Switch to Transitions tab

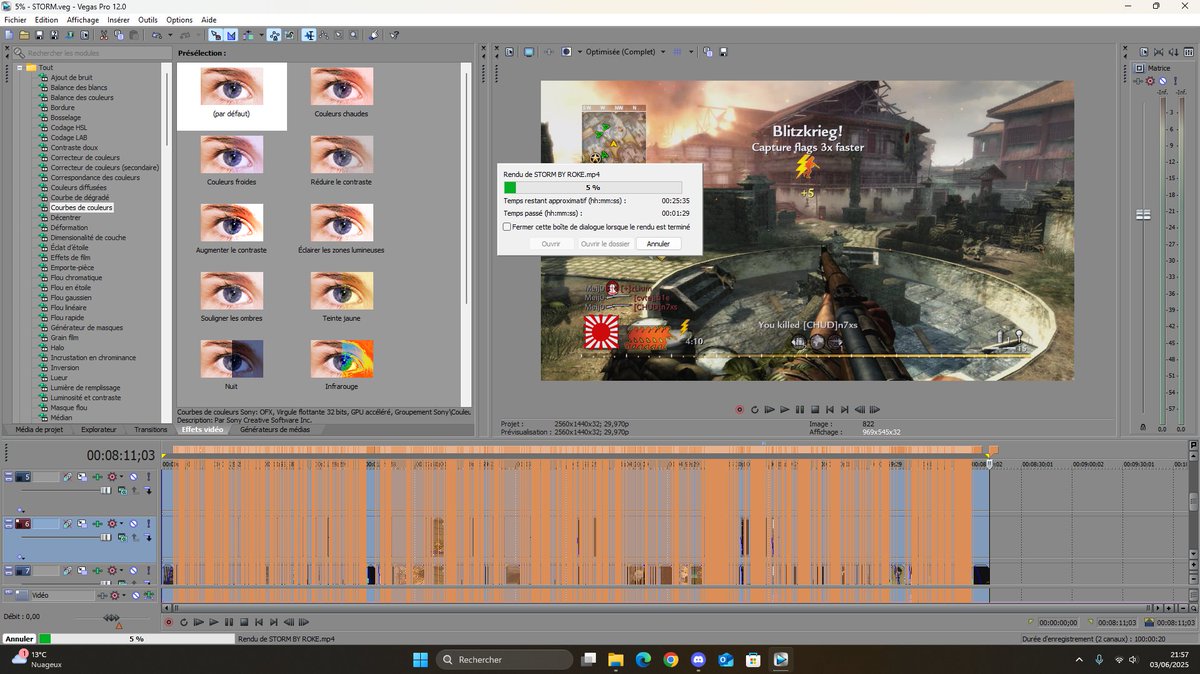[x=151, y=429]
